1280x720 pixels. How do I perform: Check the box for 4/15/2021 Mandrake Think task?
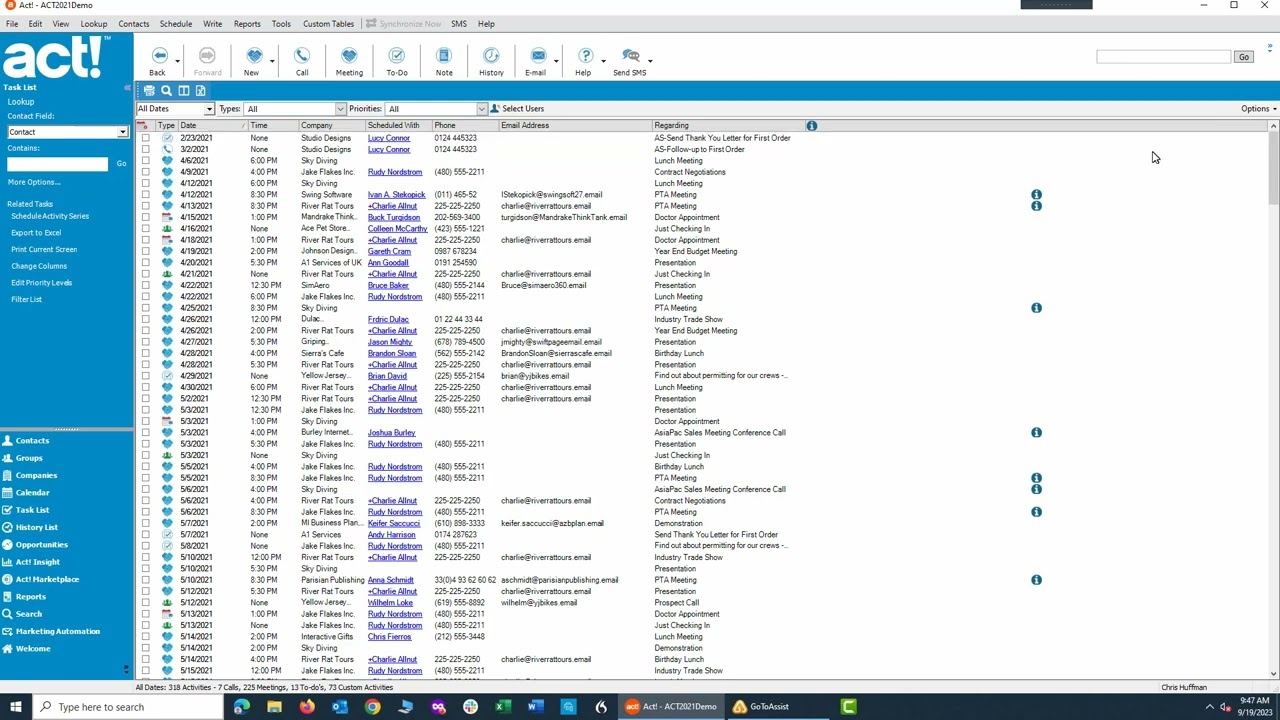tap(146, 217)
